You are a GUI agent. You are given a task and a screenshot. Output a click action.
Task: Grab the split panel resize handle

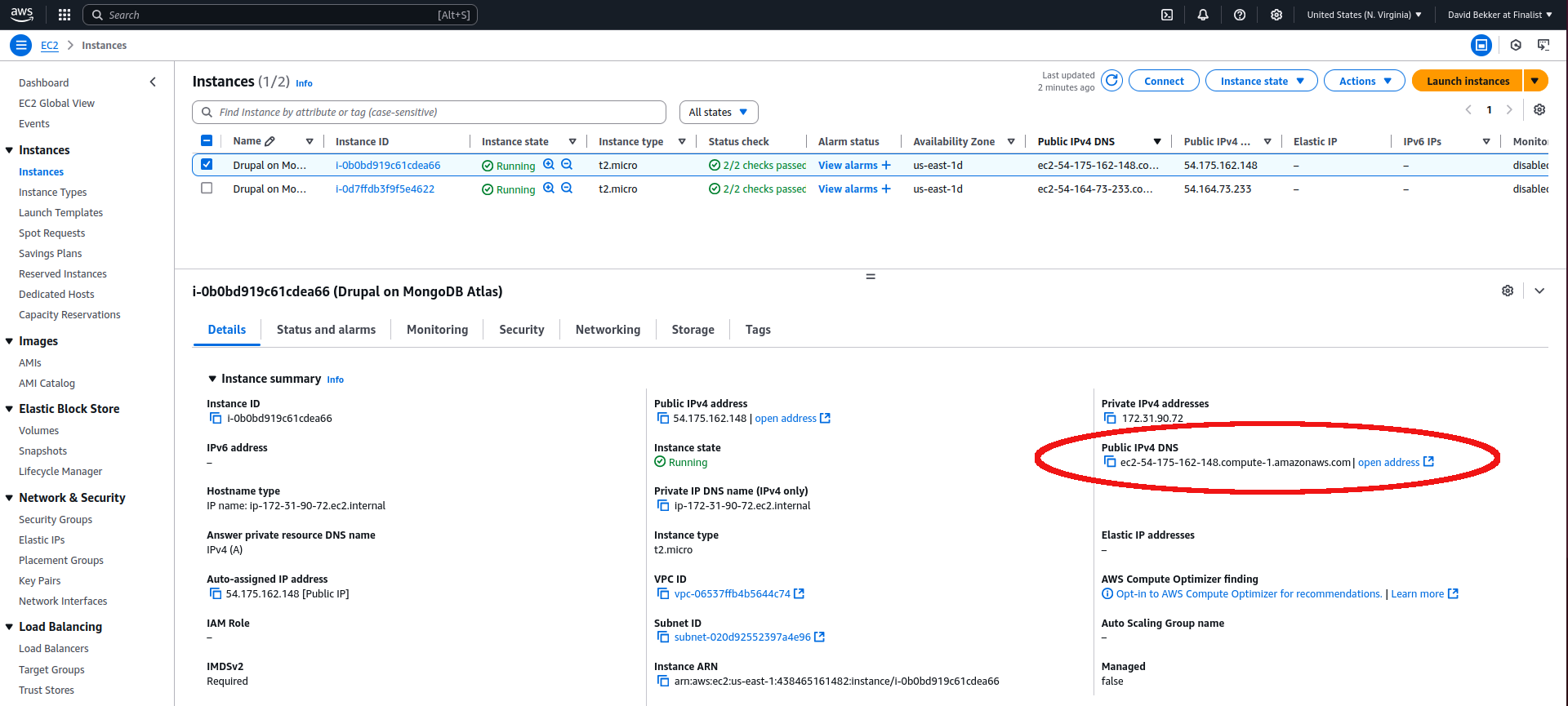(871, 277)
